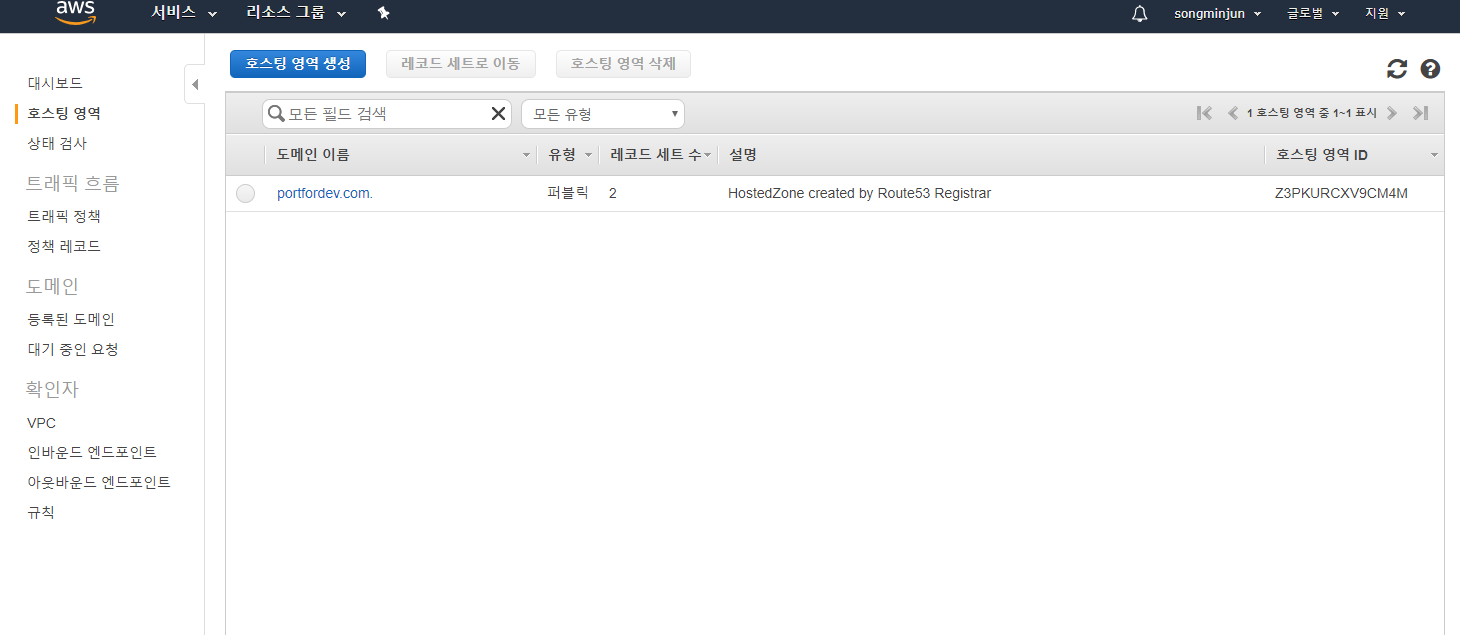Open 대기 중인 요청 in sidebar
Viewport: 1460px width, 635px height.
click(73, 349)
